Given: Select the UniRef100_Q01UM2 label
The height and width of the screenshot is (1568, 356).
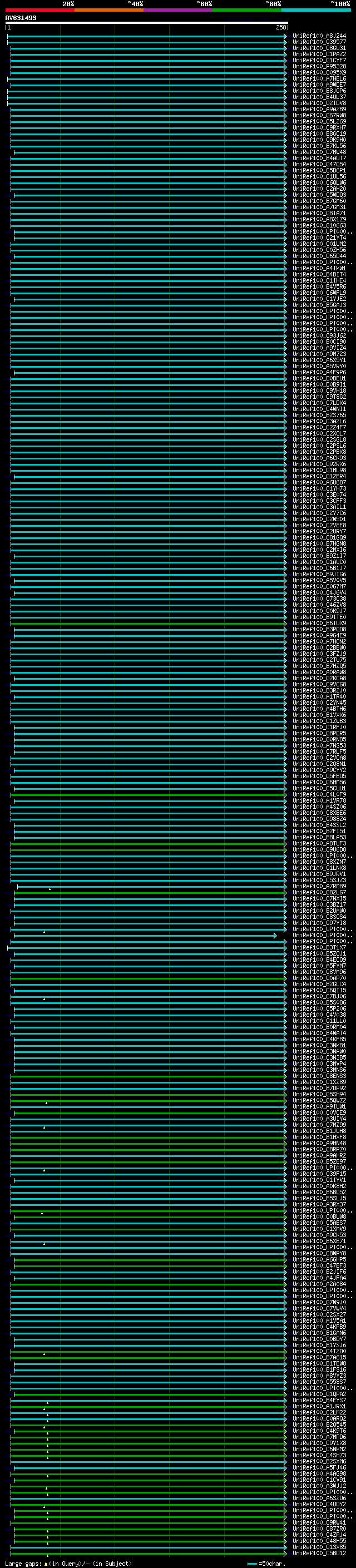Looking at the screenshot, I should (319, 244).
